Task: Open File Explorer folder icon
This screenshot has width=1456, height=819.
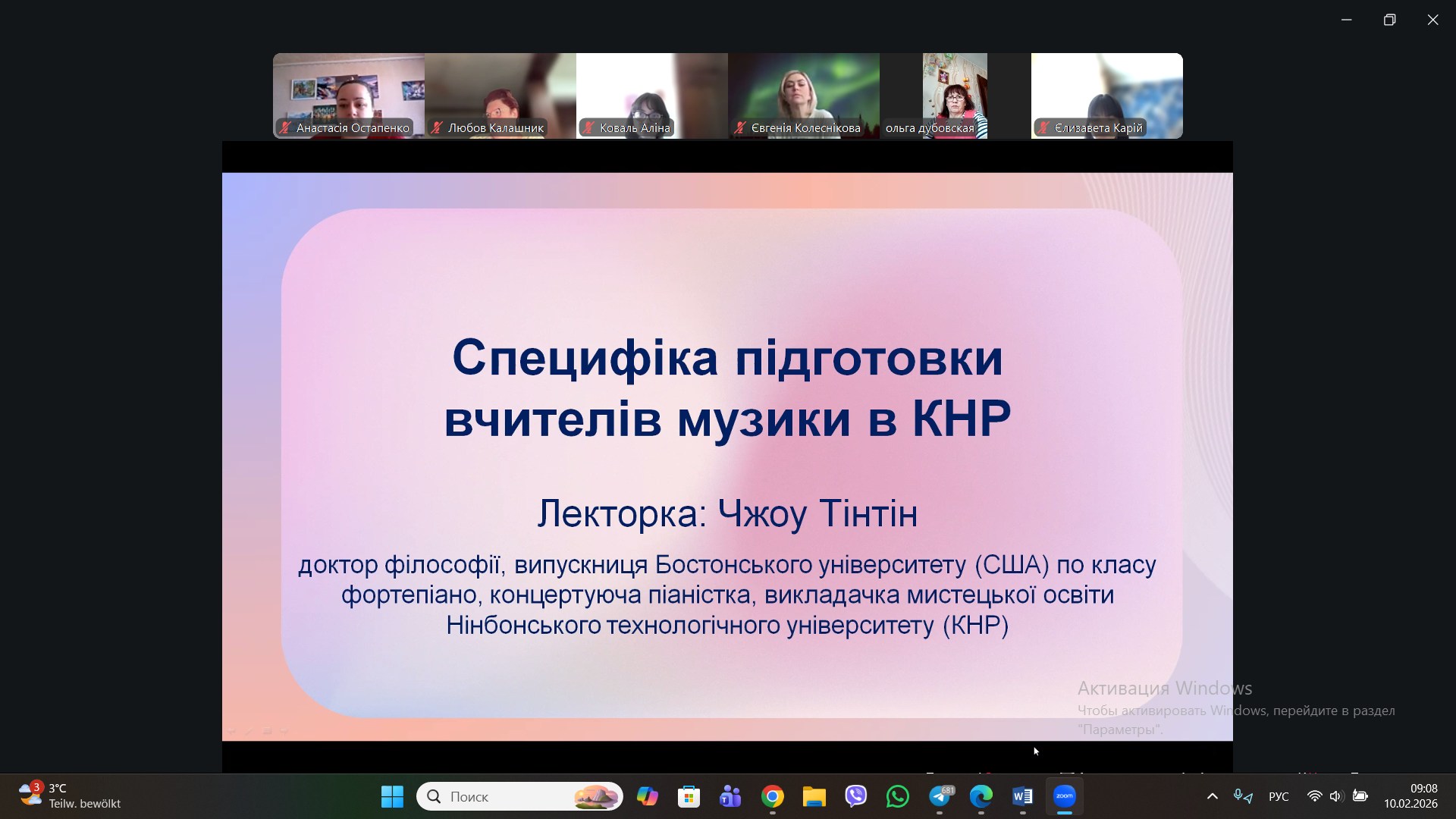Action: [814, 796]
